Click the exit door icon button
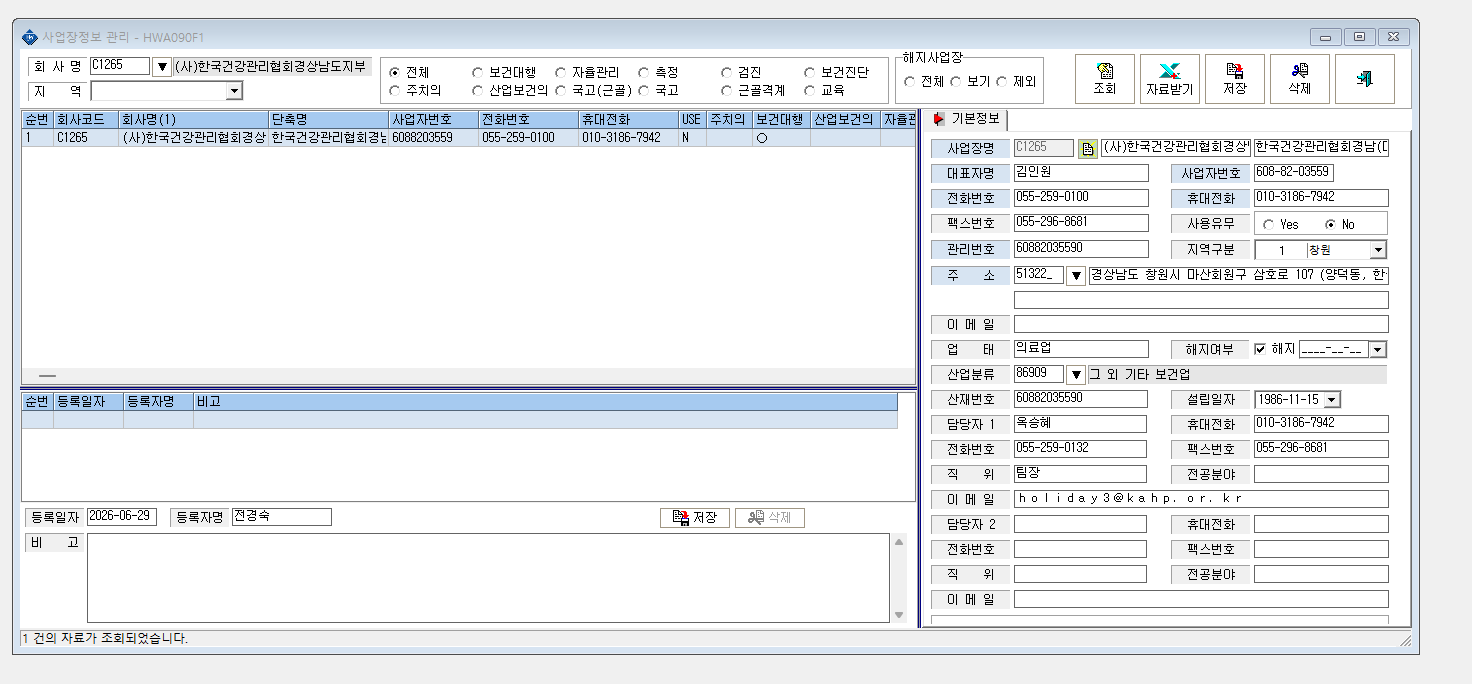The width and height of the screenshot is (1472, 684). pos(1365,79)
